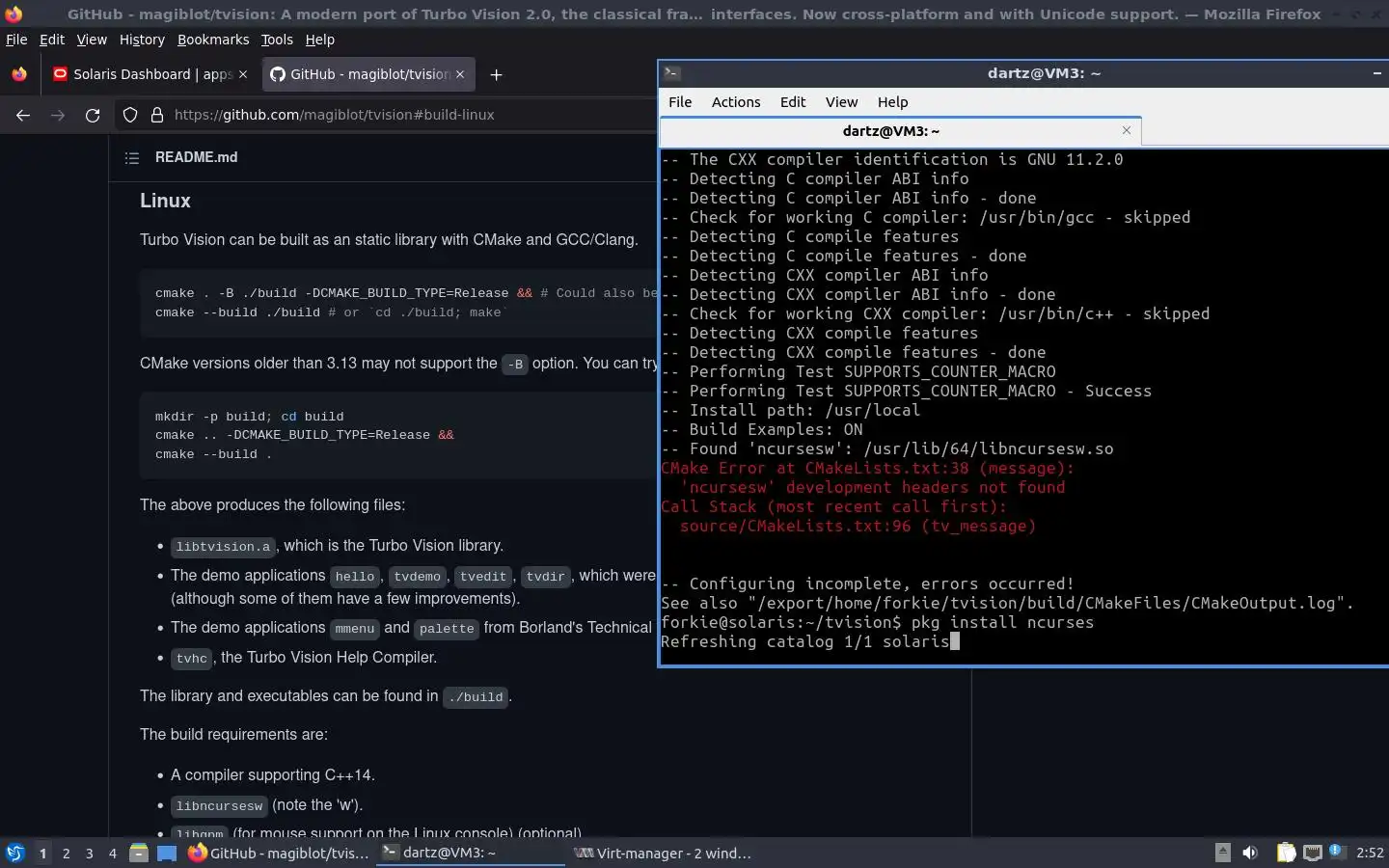The height and width of the screenshot is (868, 1389).
Task: Click the tvhc code label
Action: pyautogui.click(x=192, y=659)
